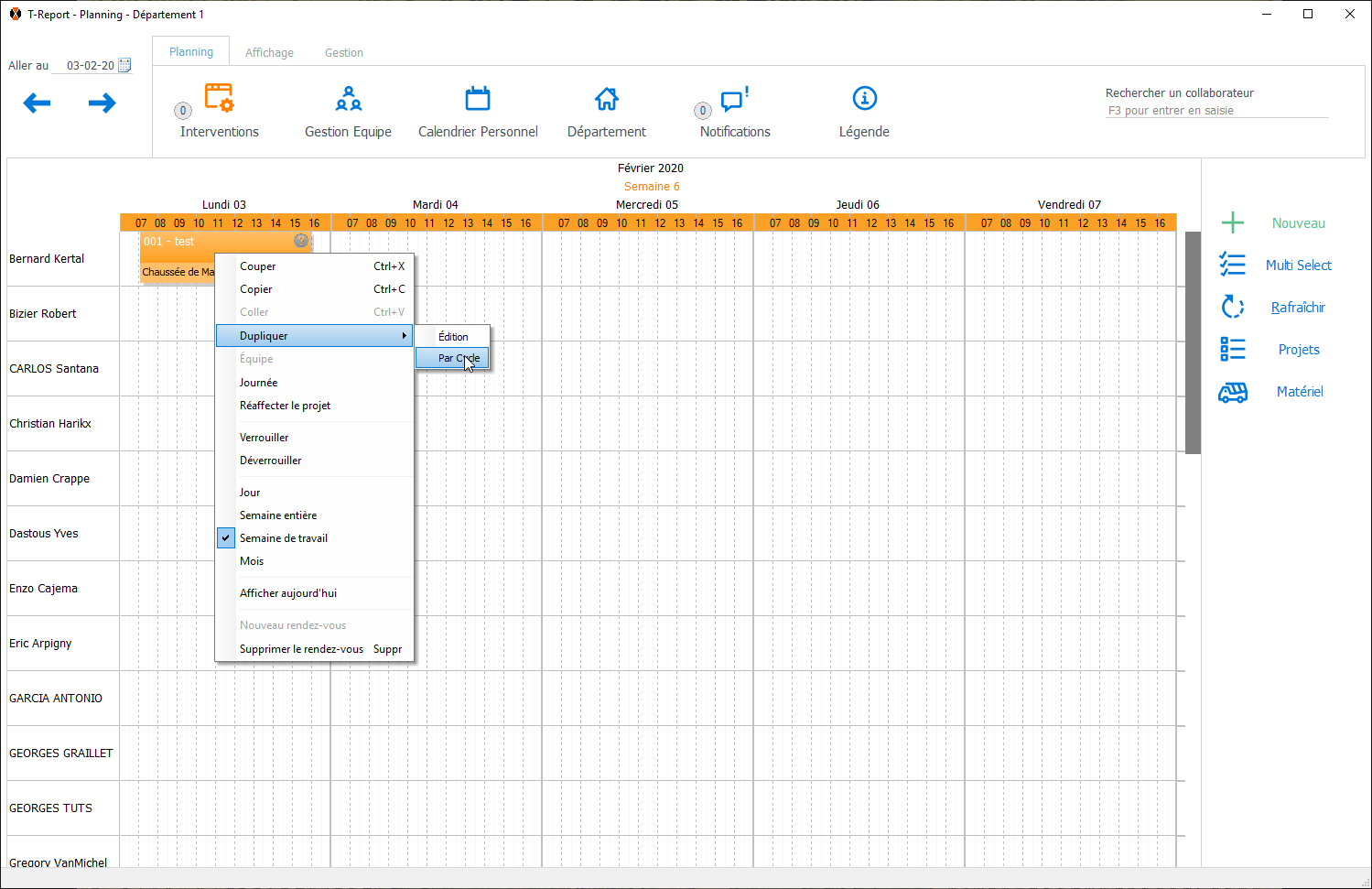Click the Matériel van icon
1372x889 pixels.
(1233, 392)
